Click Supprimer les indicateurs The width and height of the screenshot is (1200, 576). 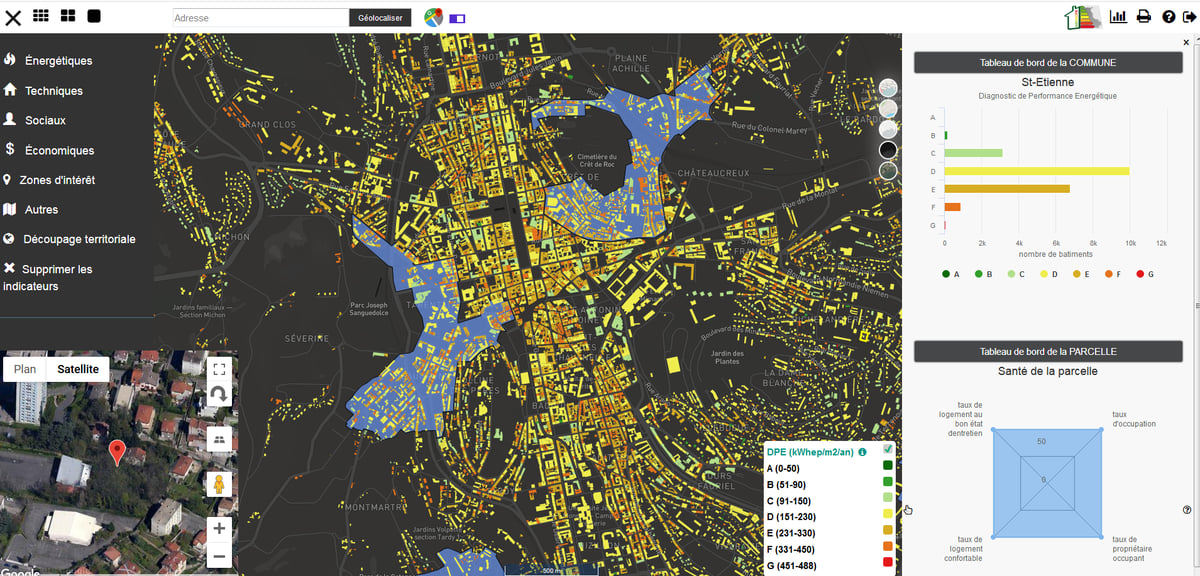coord(48,278)
